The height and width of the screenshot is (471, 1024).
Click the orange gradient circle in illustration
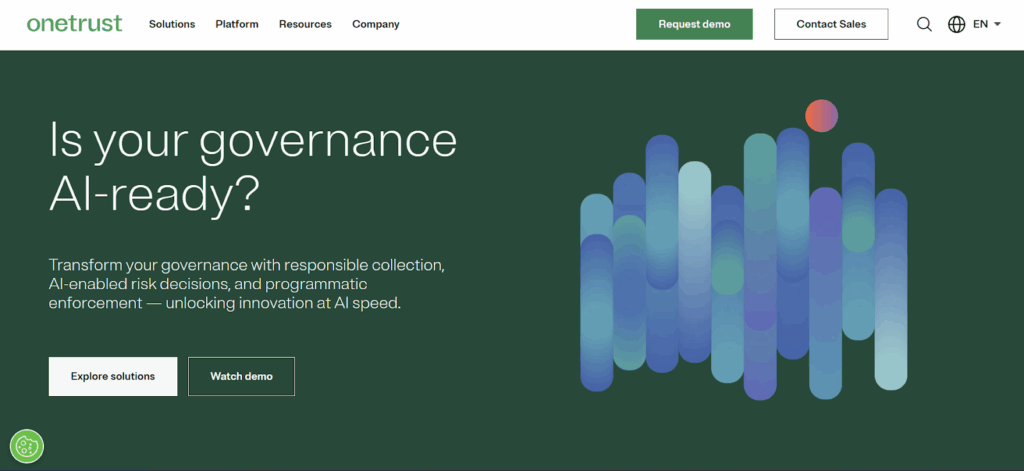pos(821,116)
